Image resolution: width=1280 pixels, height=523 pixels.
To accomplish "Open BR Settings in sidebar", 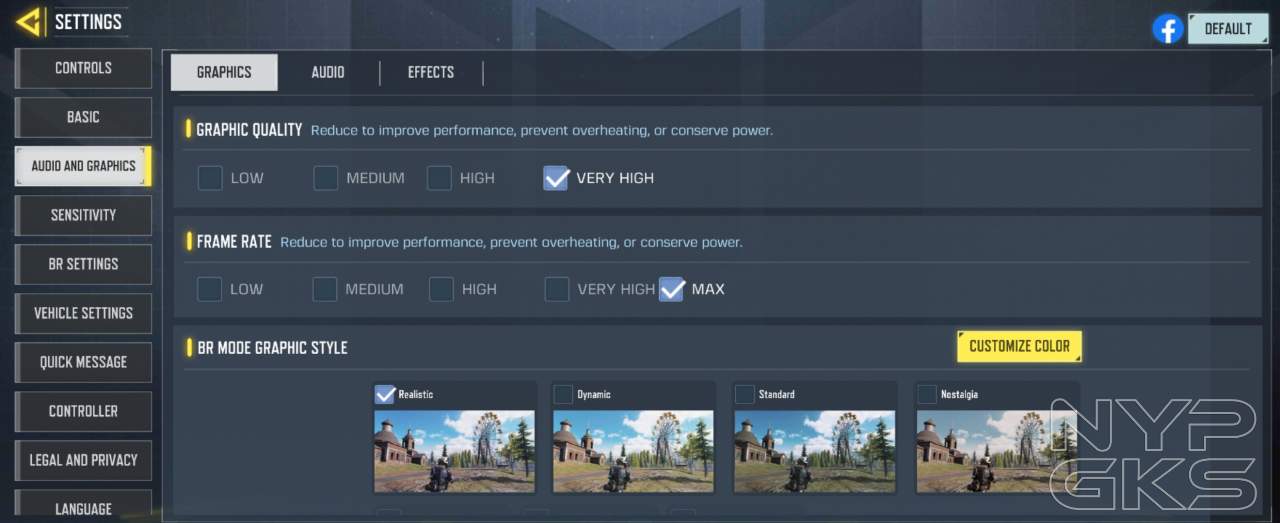I will [83, 264].
